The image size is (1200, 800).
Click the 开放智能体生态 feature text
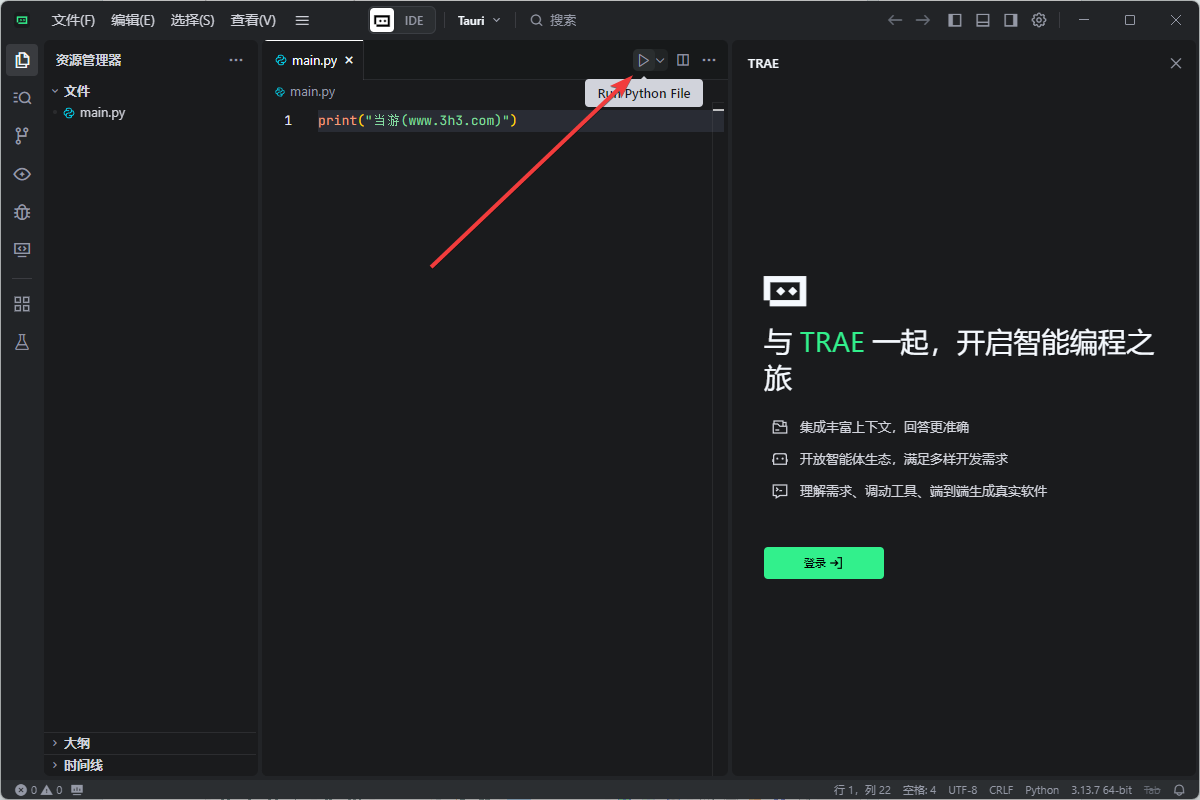[x=904, y=459]
